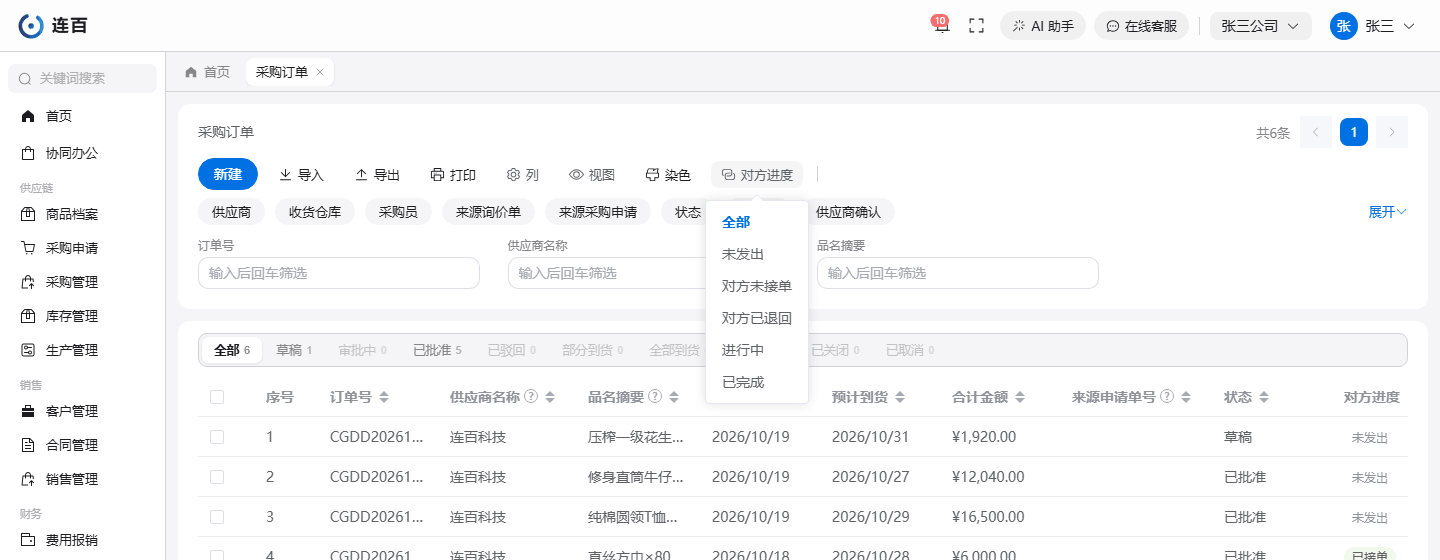Open the 供应商 filter chip
Screen dimensions: 1440x560
(x=231, y=212)
